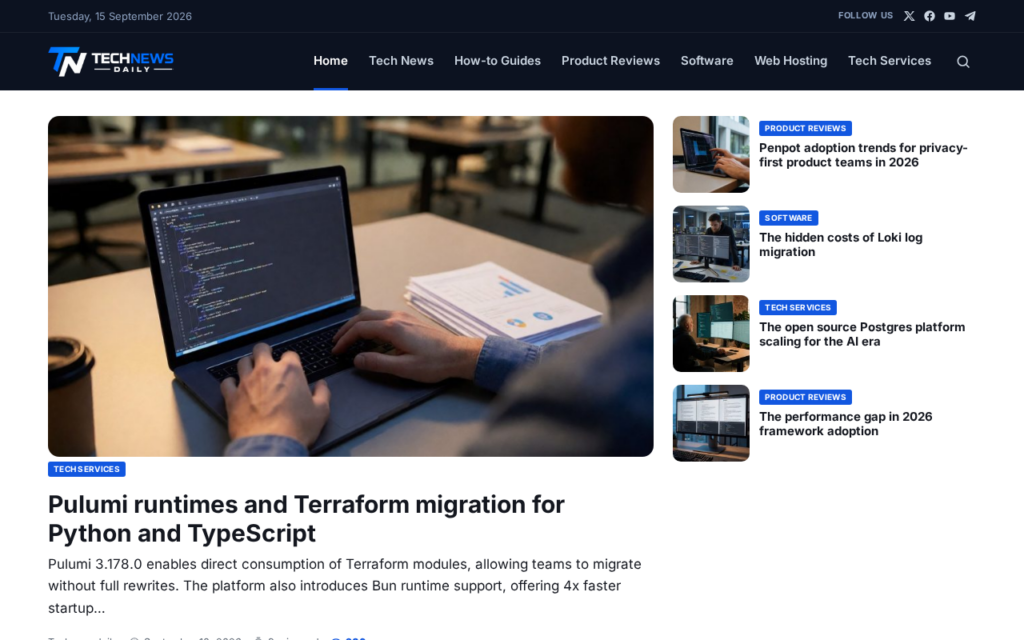Read the performance gap in 2026 article
The height and width of the screenshot is (640, 1024).
coord(846,423)
